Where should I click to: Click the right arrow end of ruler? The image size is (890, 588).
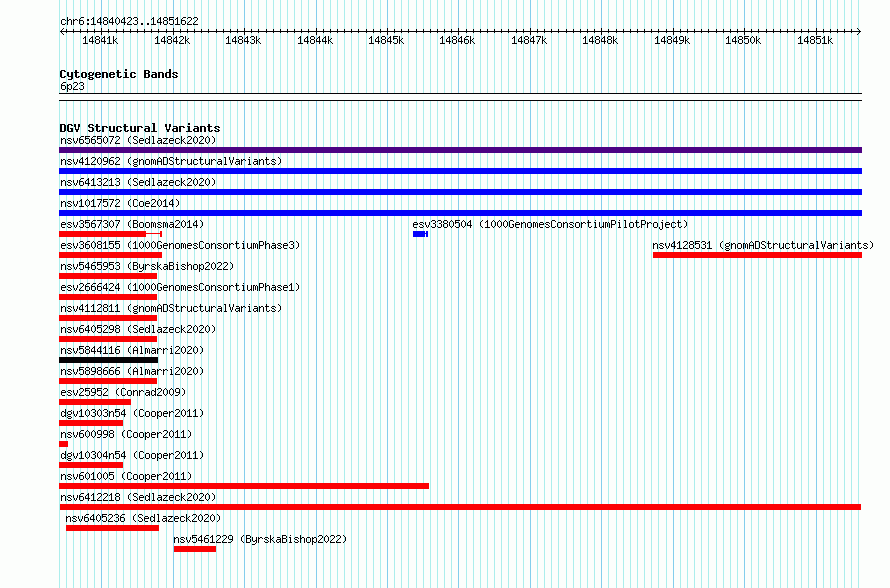[859, 31]
